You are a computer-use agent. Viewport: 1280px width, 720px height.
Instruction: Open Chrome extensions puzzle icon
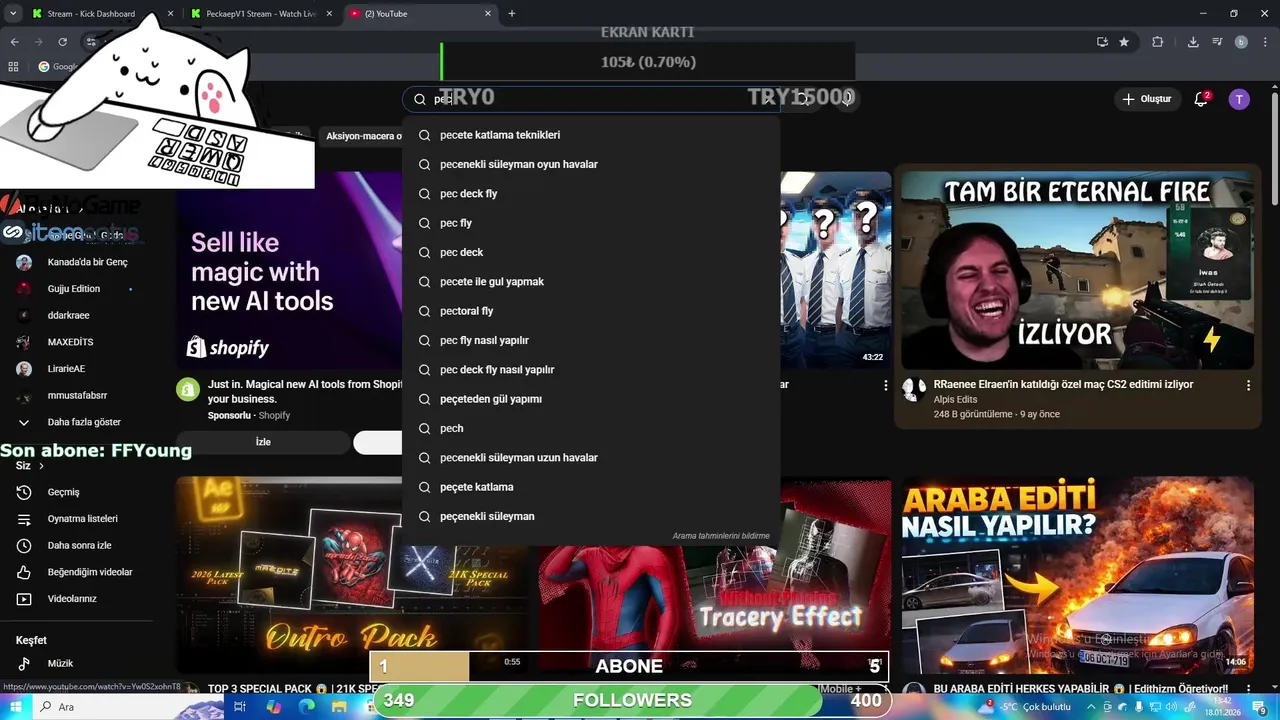1158,42
